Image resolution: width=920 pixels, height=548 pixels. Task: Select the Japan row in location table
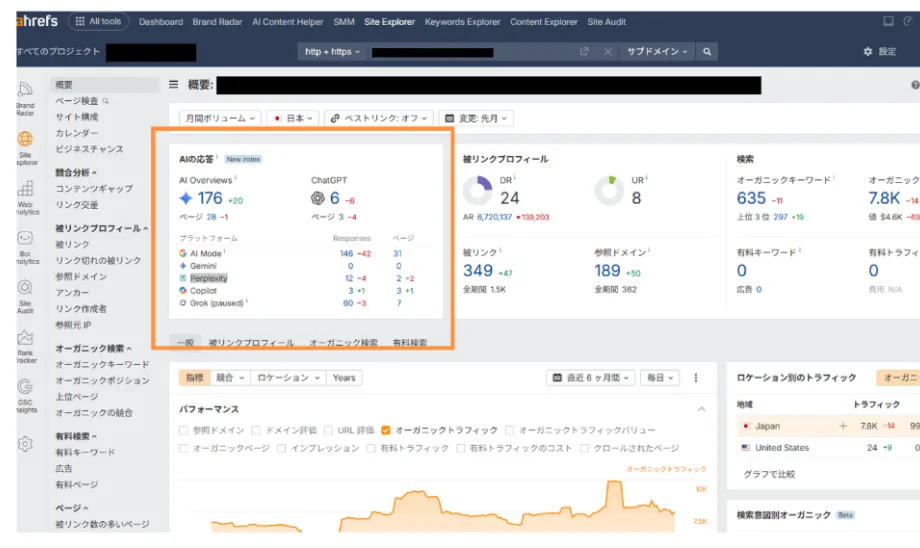pyautogui.click(x=828, y=426)
